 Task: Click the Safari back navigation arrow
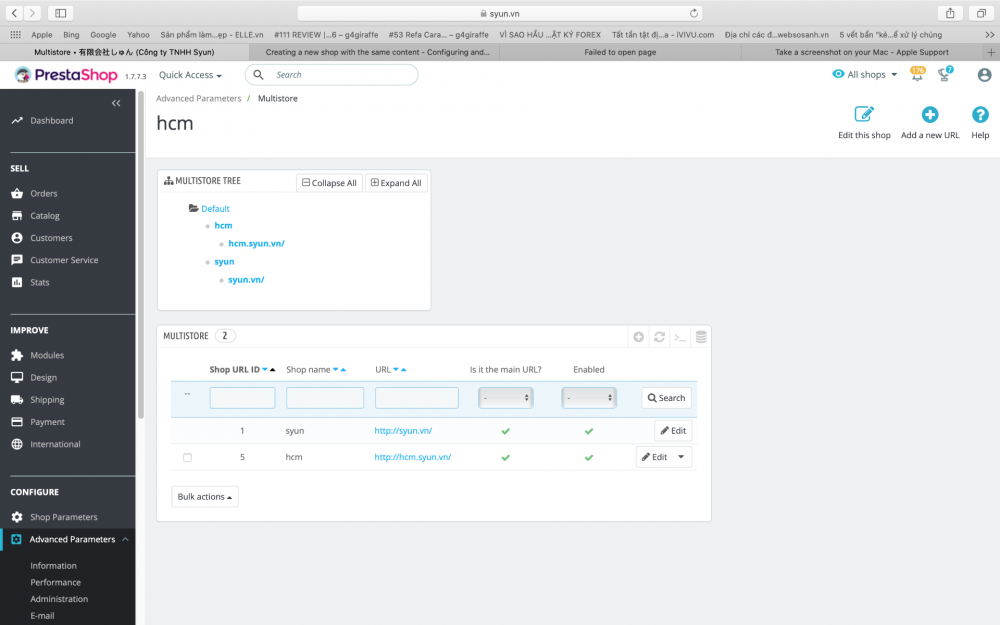(x=14, y=13)
